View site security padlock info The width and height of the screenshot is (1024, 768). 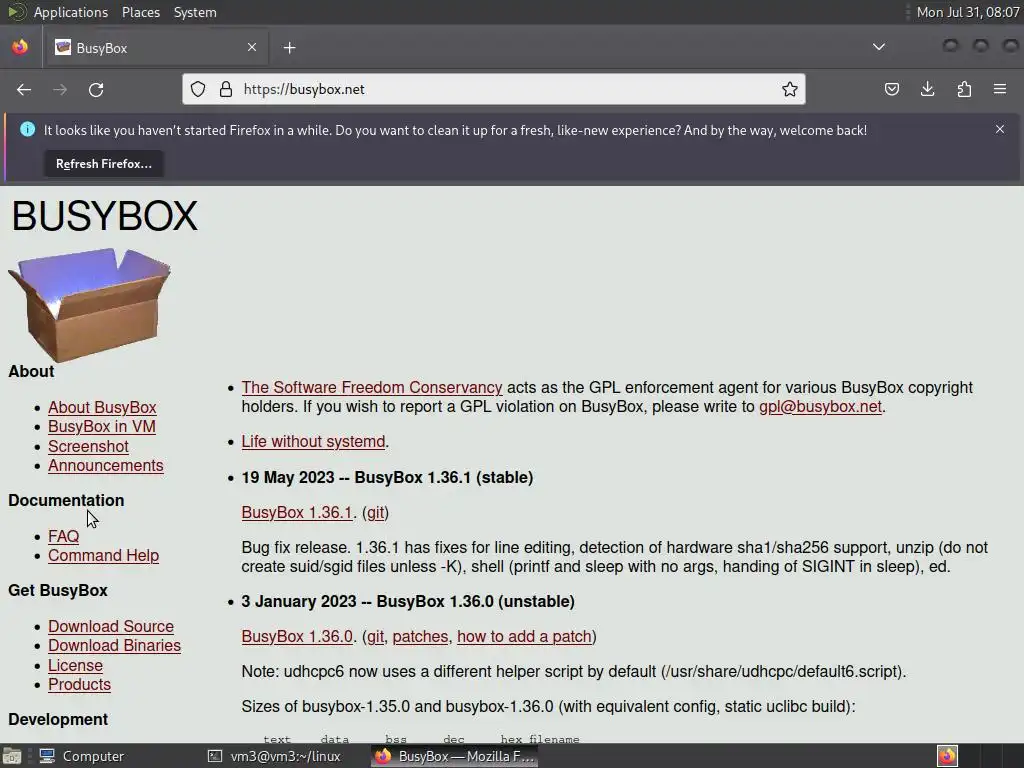click(x=226, y=89)
